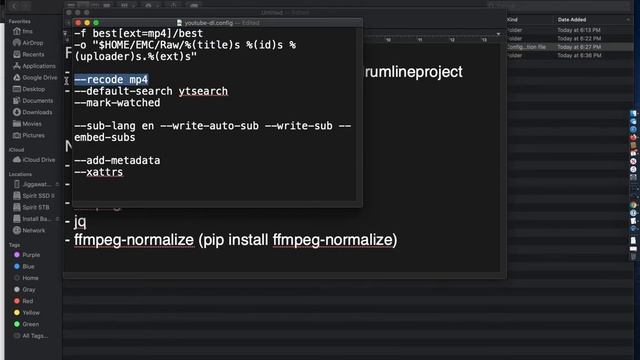The image size is (640, 360).
Task: Select the row added Today at 6:13 PM
Action: (569, 30)
